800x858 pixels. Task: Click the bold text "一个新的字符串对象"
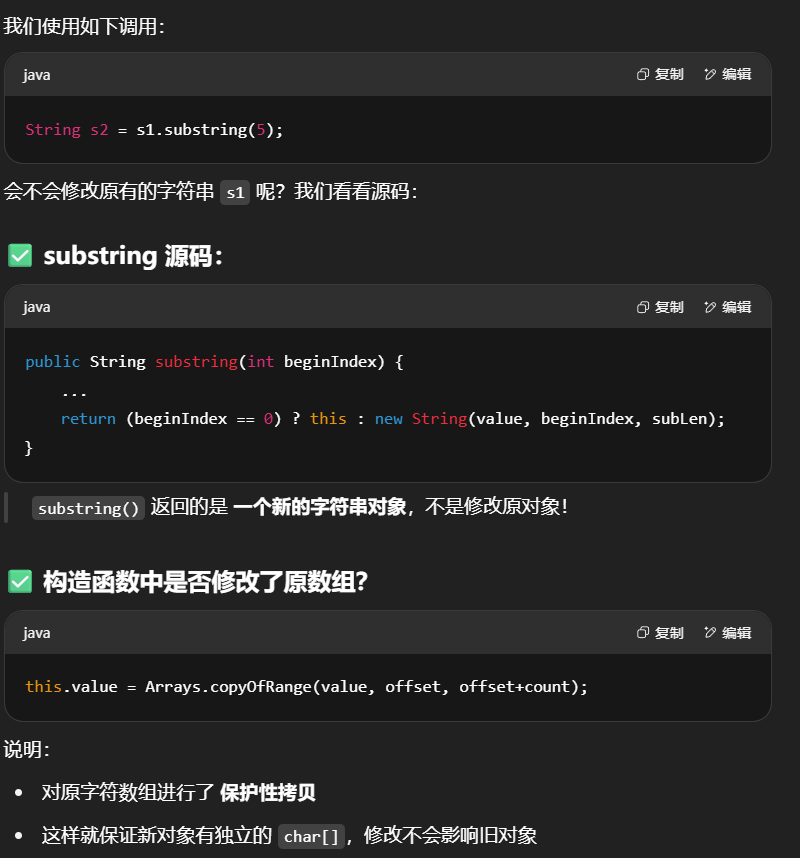pyautogui.click(x=319, y=507)
